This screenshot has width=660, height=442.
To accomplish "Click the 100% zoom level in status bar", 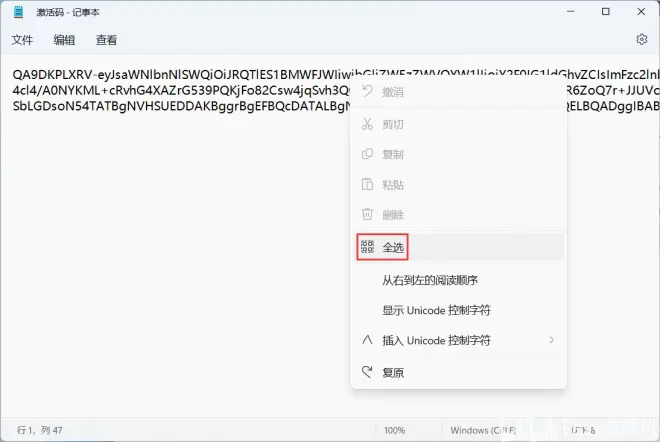I will pyautogui.click(x=394, y=430).
